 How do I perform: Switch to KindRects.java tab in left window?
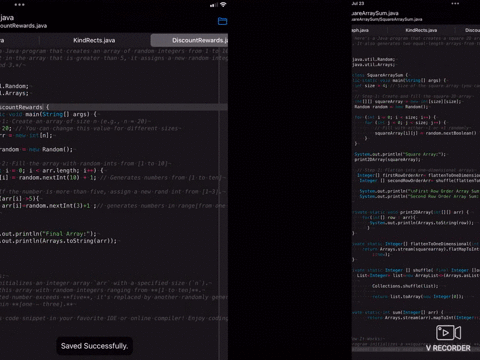point(94,40)
